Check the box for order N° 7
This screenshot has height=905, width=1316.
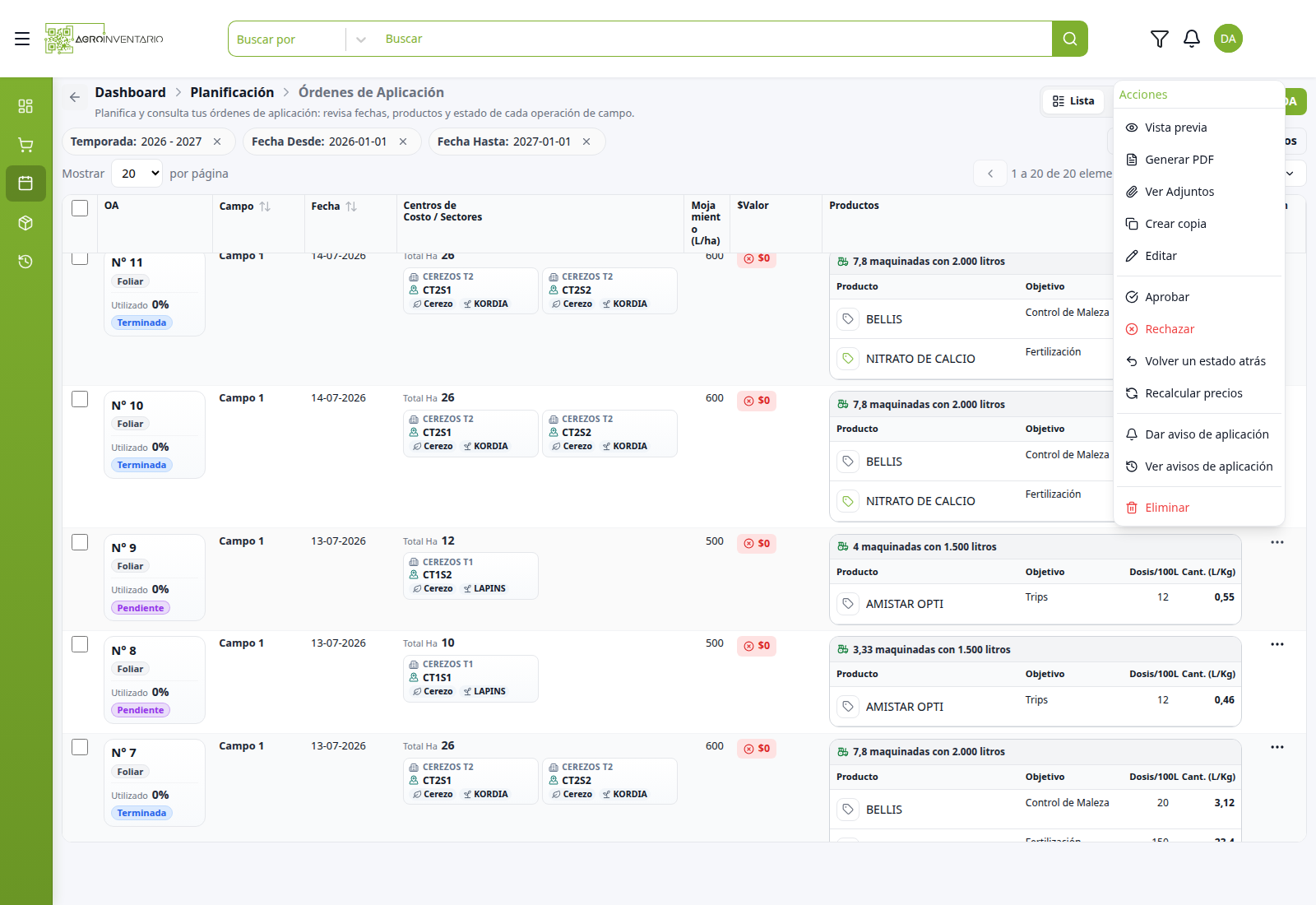80,747
